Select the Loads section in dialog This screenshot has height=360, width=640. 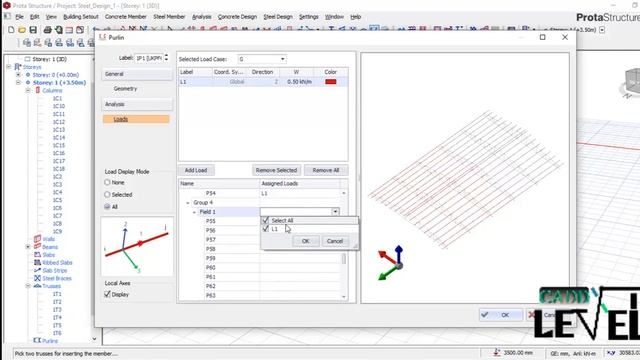pos(136,119)
